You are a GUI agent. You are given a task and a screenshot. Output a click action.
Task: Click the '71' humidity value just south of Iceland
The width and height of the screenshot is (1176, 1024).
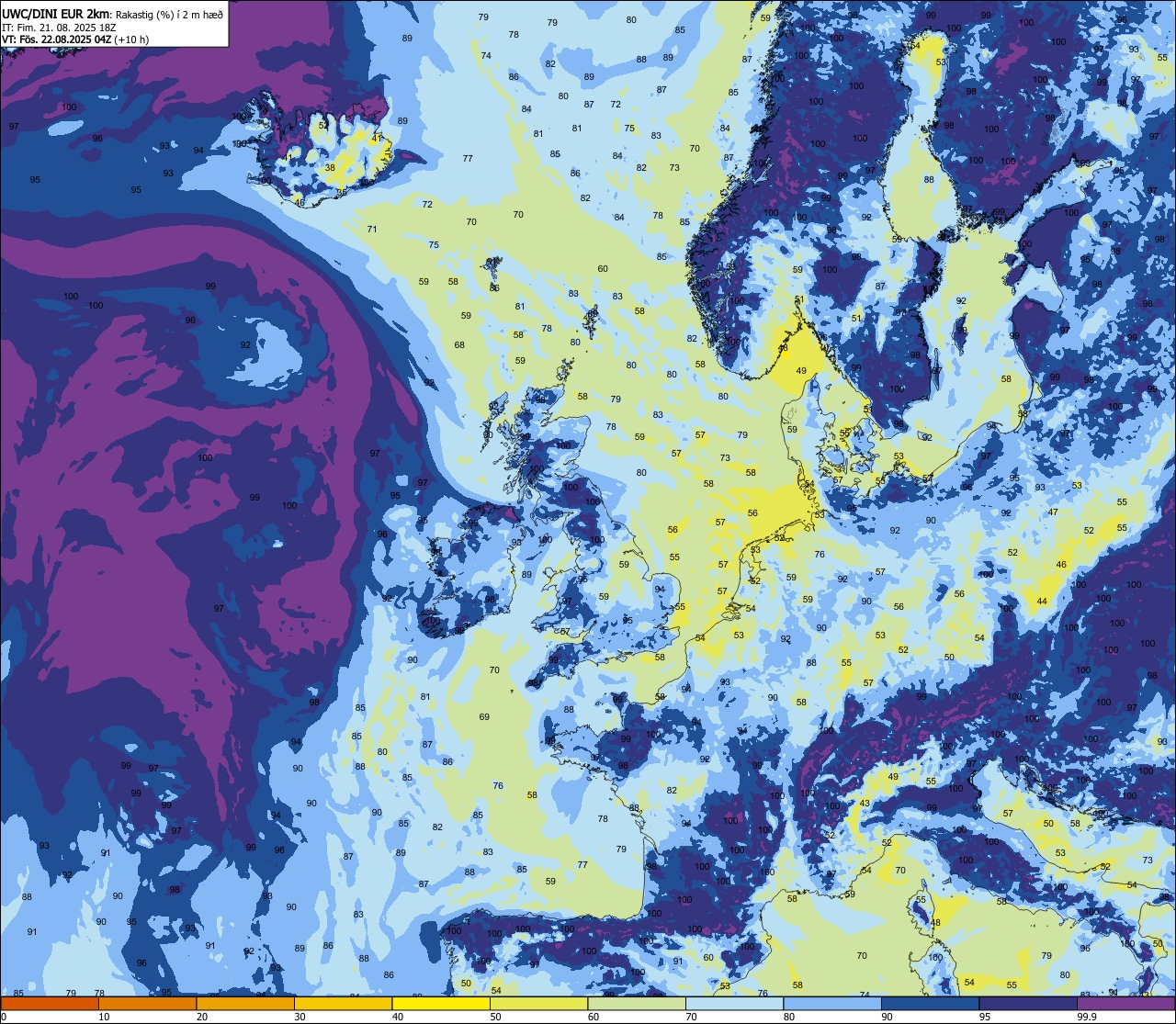[x=372, y=230]
